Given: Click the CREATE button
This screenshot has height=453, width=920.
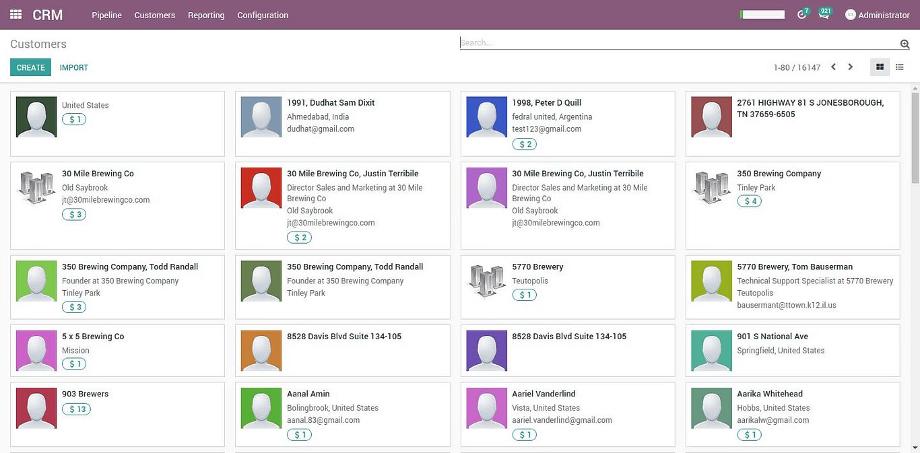Looking at the screenshot, I should tap(31, 67).
